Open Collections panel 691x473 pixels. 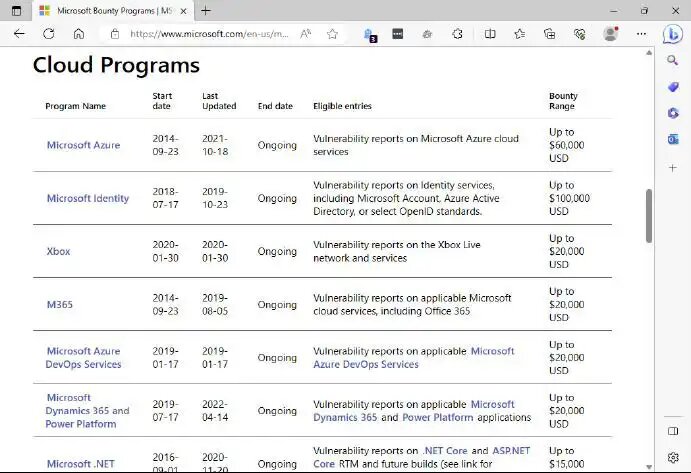click(x=549, y=34)
